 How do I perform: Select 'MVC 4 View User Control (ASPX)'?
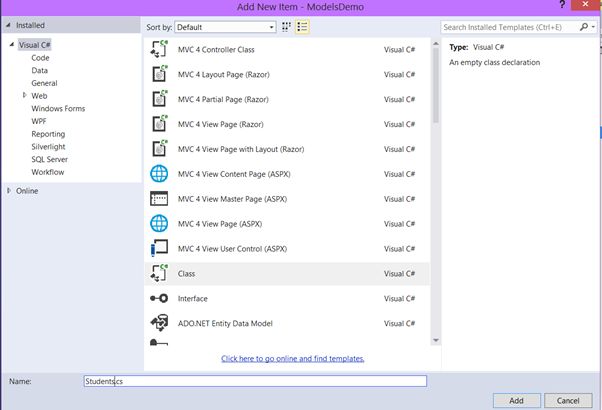click(x=232, y=249)
